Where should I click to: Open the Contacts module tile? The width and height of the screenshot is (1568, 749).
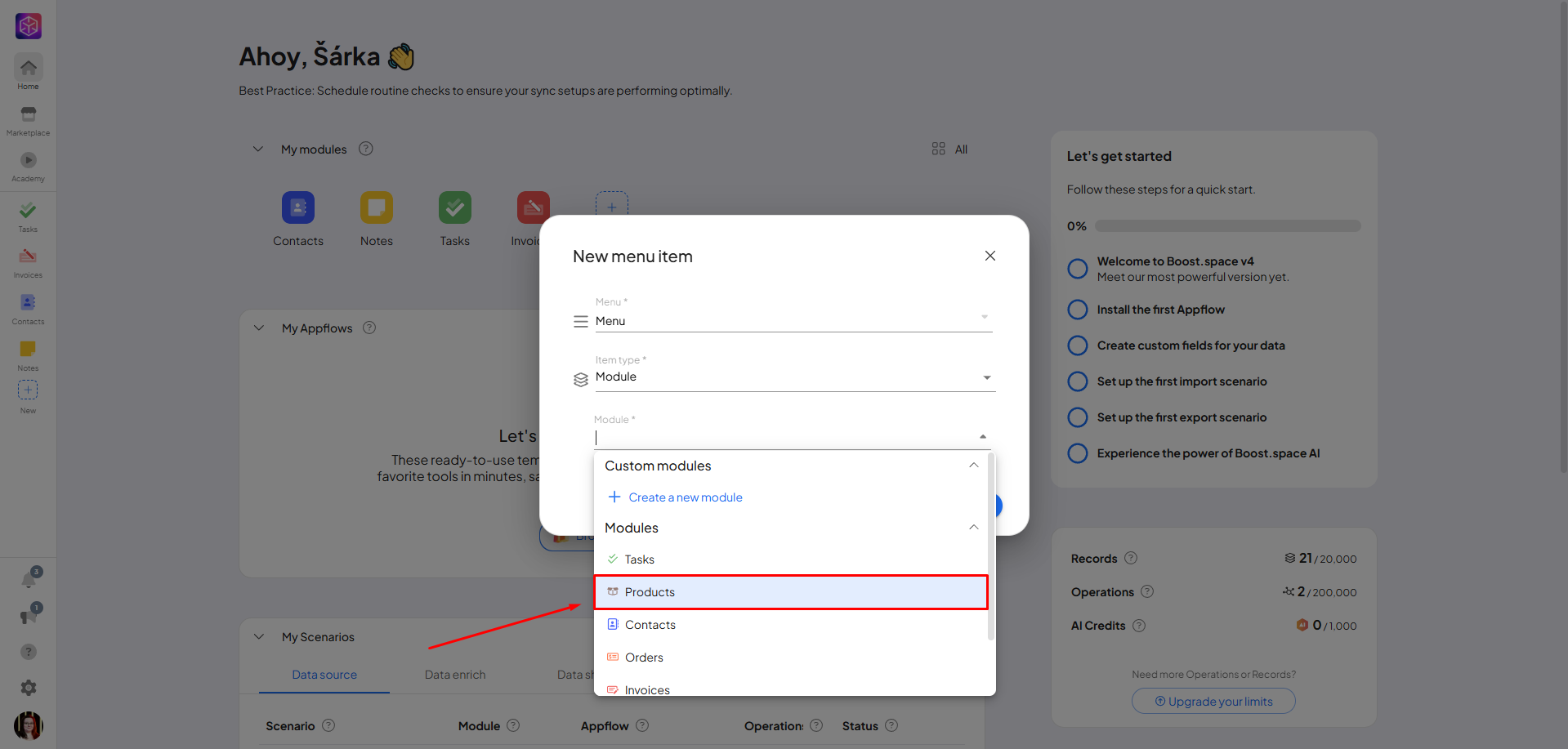(298, 219)
